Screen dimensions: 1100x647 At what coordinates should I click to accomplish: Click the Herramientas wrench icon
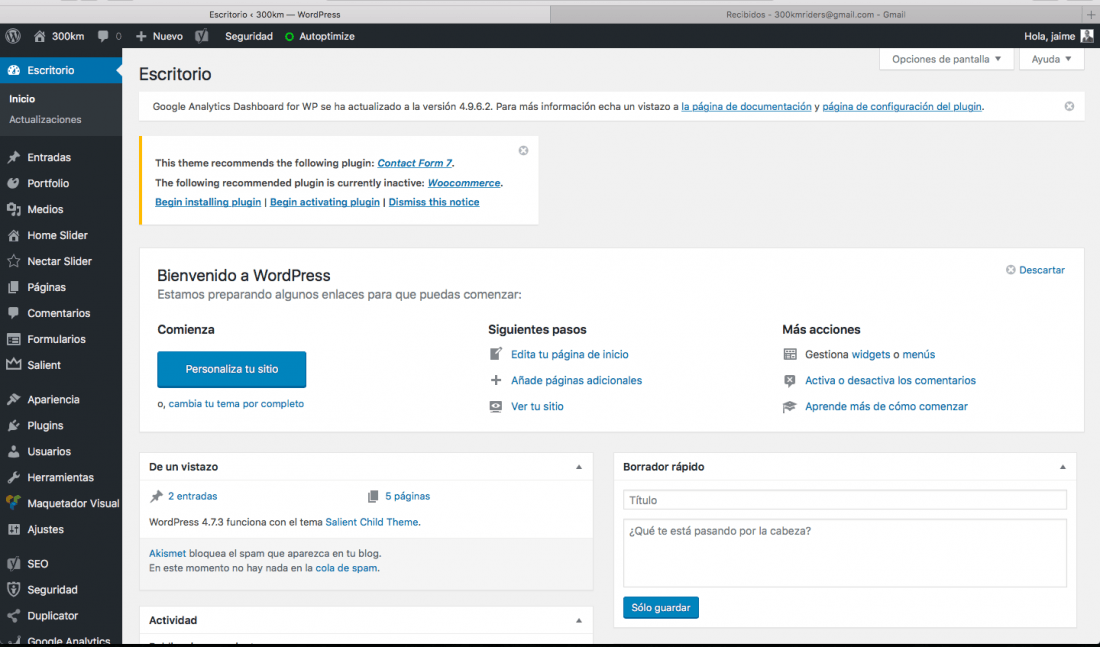[13, 477]
